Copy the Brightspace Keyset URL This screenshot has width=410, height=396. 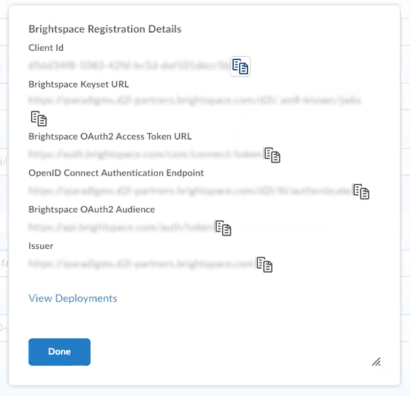pyautogui.click(x=39, y=119)
